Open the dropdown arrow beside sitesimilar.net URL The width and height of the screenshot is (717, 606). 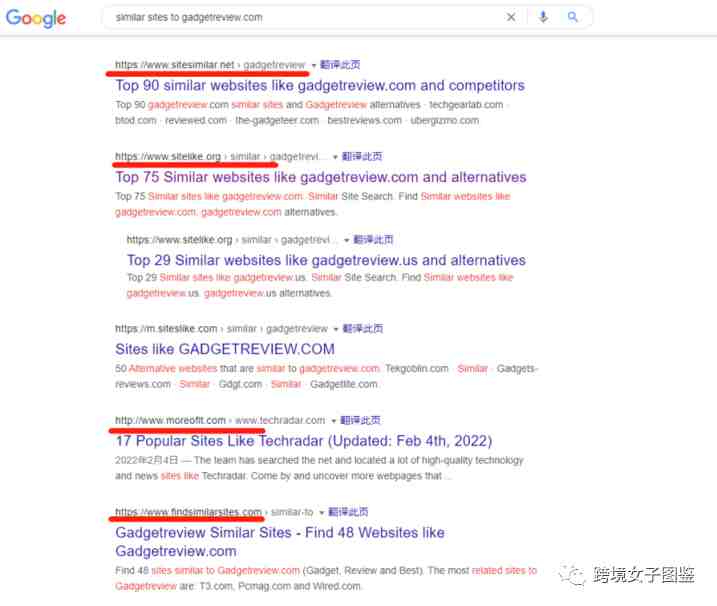click(x=314, y=65)
